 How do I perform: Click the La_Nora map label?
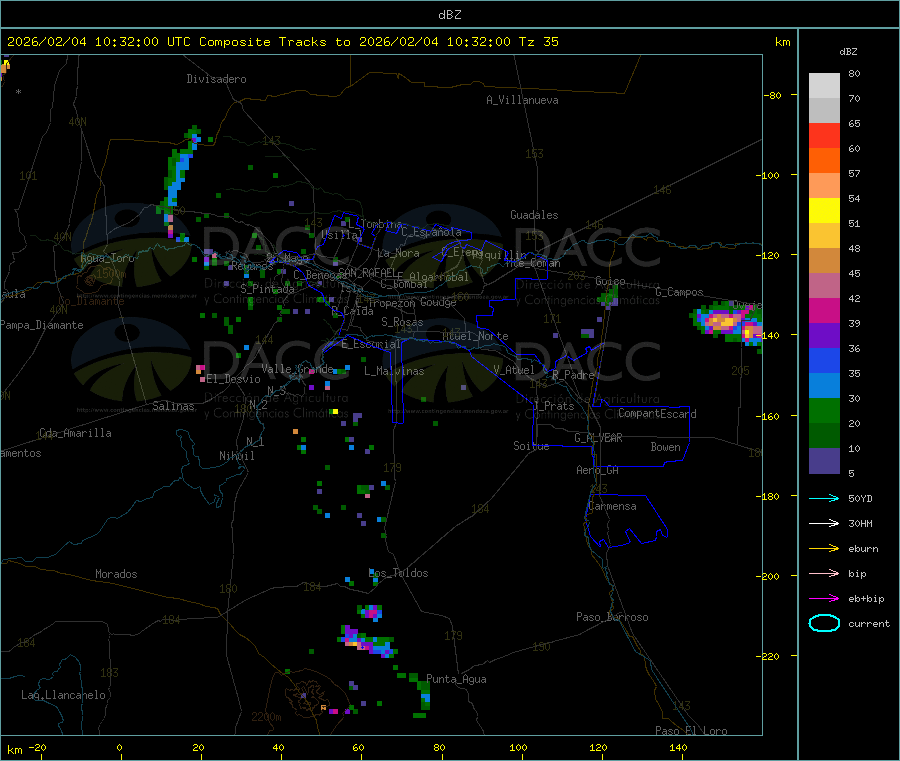click(x=398, y=253)
